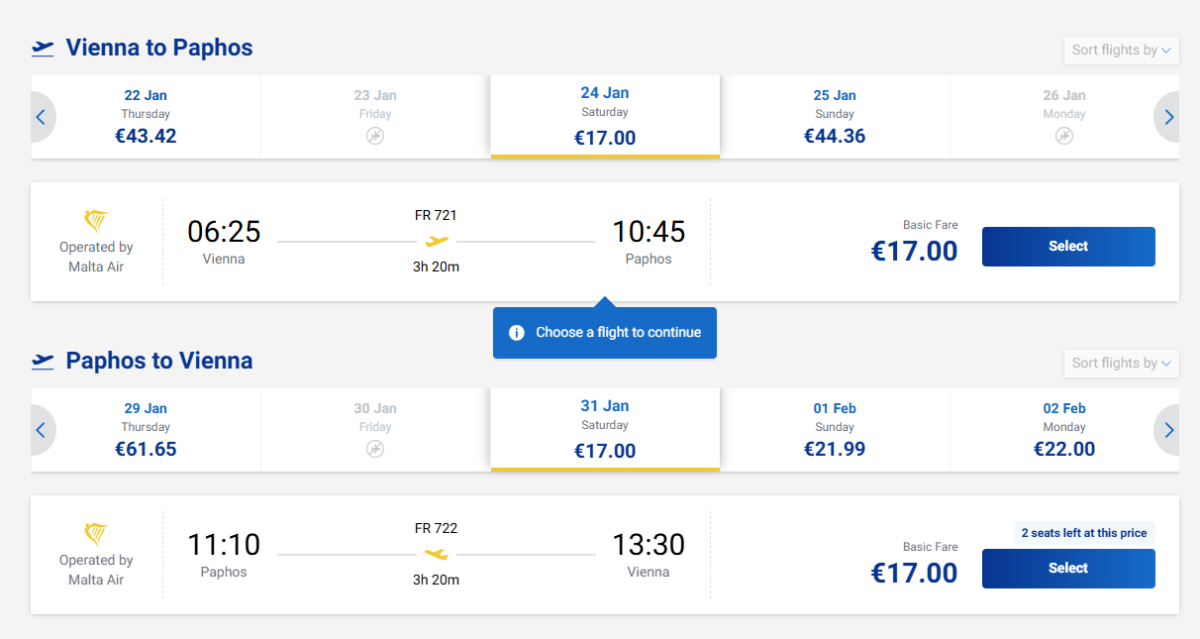Viewport: 1200px width, 639px height.
Task: Open Sort flights by dropdown for return flights
Action: click(1121, 363)
